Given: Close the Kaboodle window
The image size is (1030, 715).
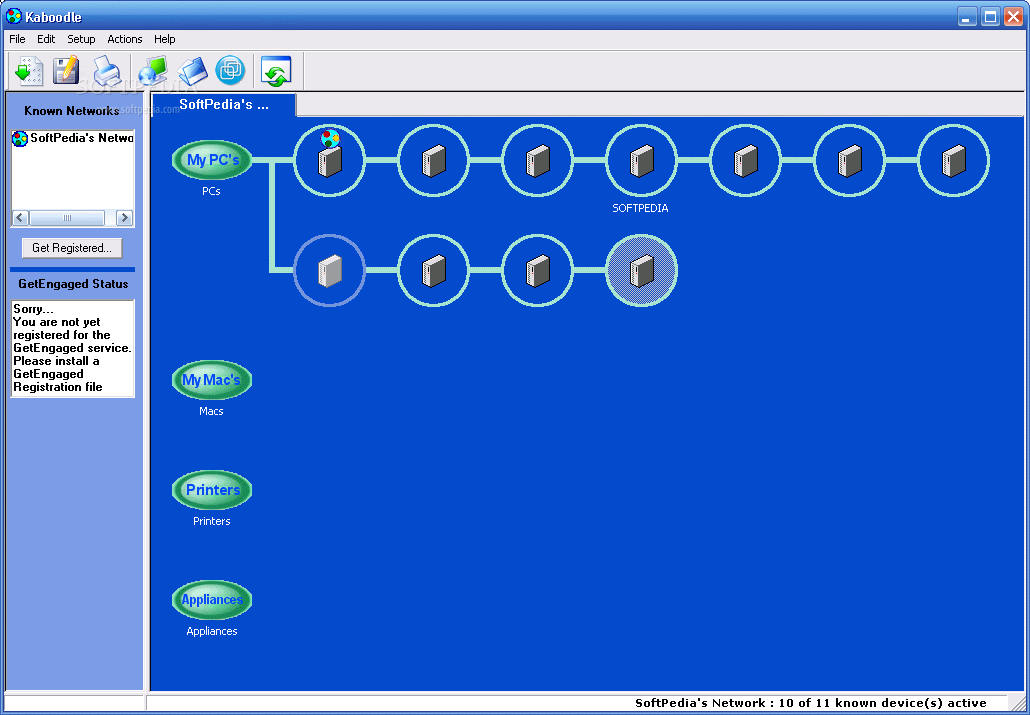Looking at the screenshot, I should click(x=1013, y=16).
